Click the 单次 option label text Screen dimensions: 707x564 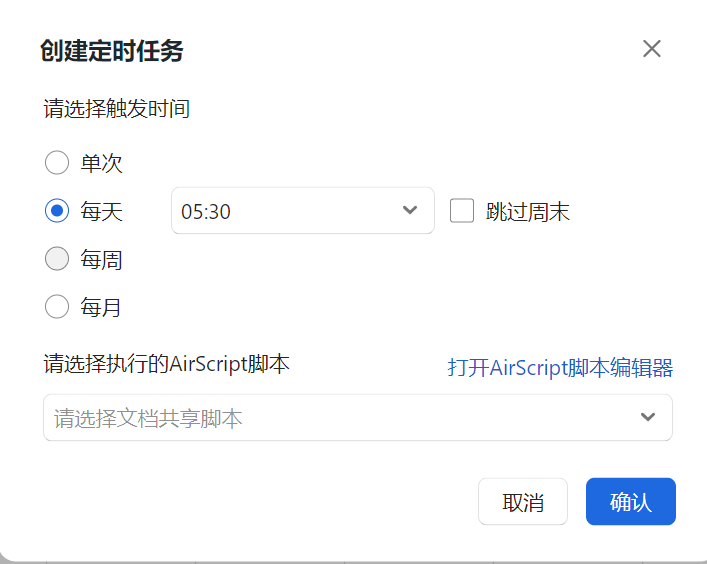102,163
